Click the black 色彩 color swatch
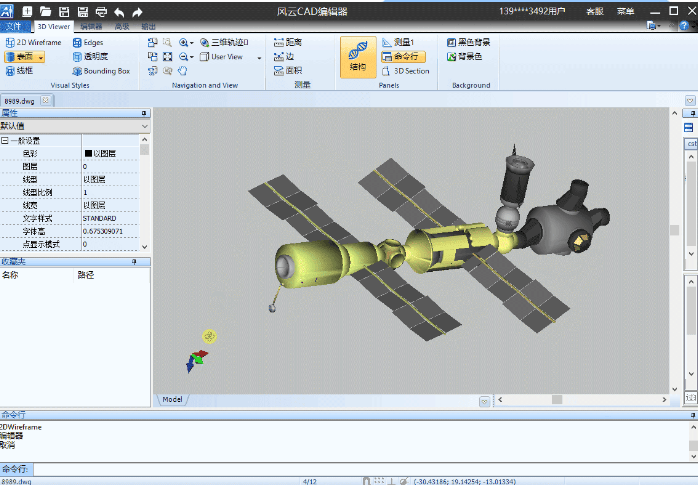 click(88, 153)
